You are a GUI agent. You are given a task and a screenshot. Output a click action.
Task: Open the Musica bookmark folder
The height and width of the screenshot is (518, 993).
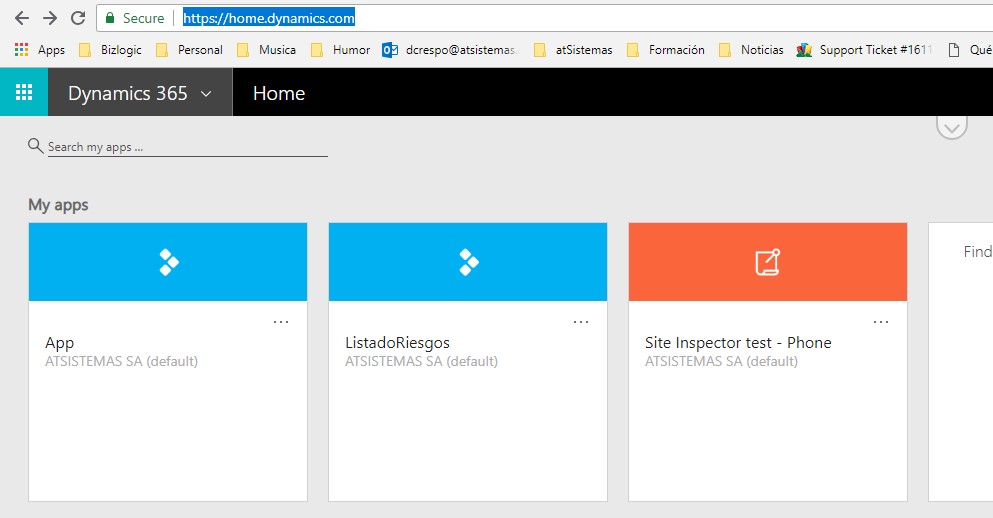pyautogui.click(x=266, y=49)
